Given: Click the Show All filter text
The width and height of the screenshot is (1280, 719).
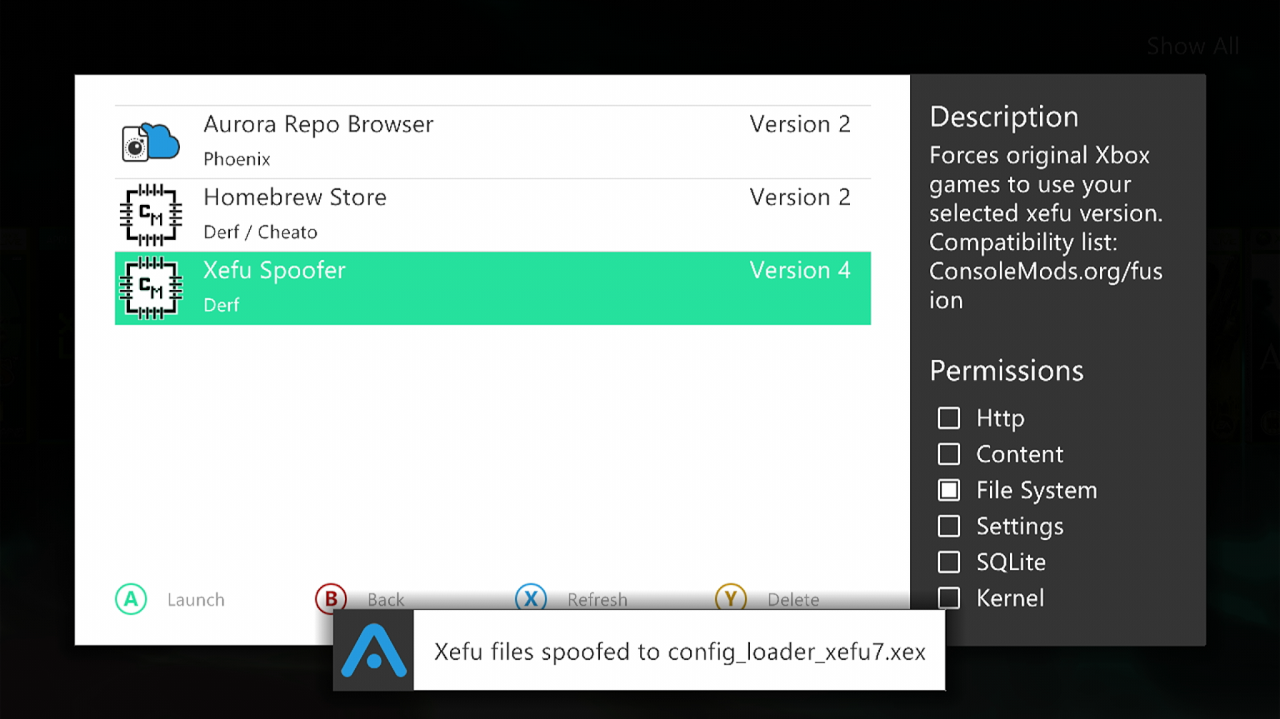Looking at the screenshot, I should click(x=1192, y=46).
